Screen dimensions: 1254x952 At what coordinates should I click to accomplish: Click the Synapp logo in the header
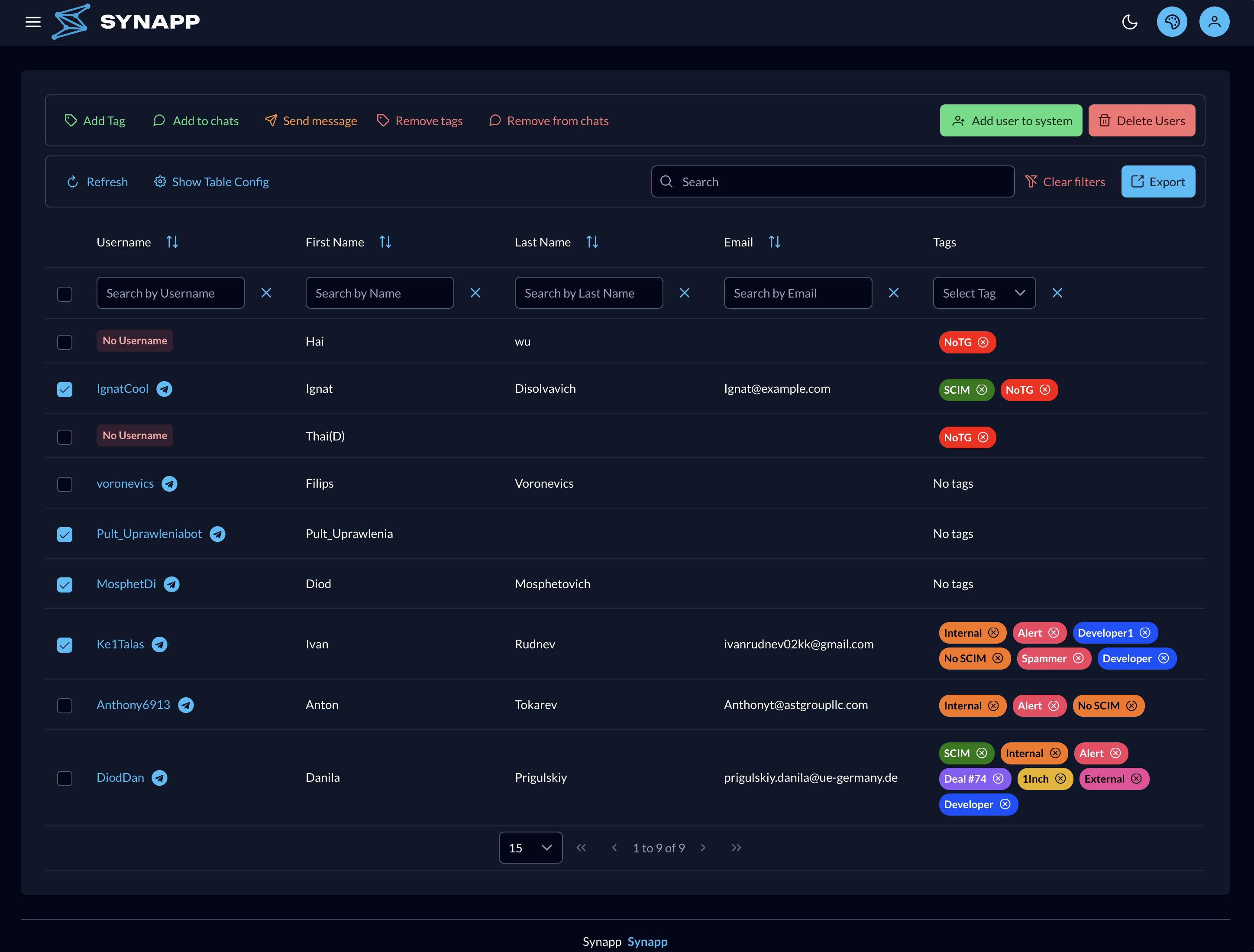[x=126, y=22]
